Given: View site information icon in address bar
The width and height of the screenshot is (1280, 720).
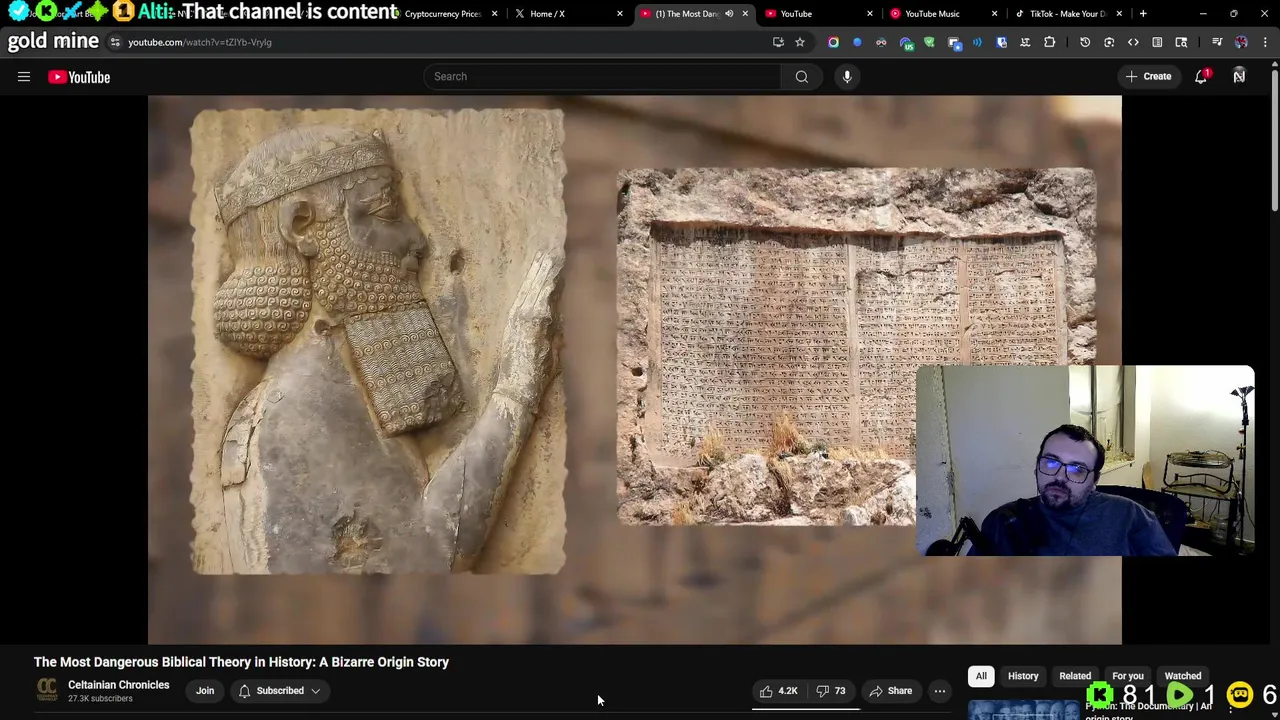Looking at the screenshot, I should pyautogui.click(x=115, y=42).
